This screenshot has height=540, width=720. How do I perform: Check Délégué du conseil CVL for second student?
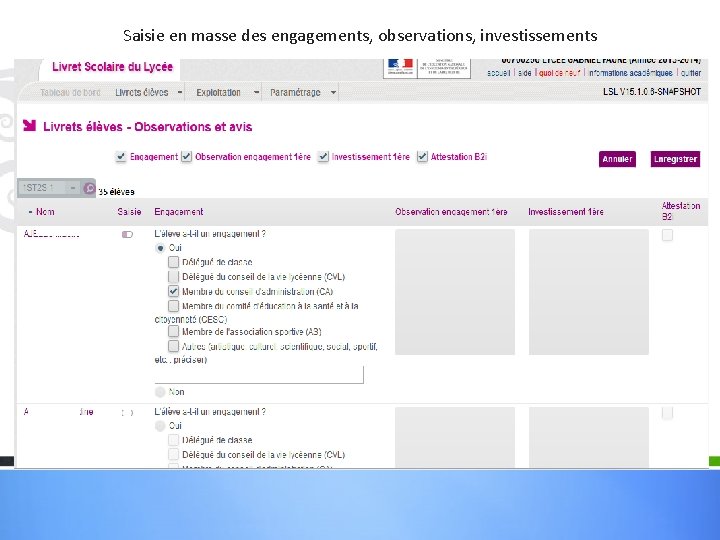click(x=173, y=454)
